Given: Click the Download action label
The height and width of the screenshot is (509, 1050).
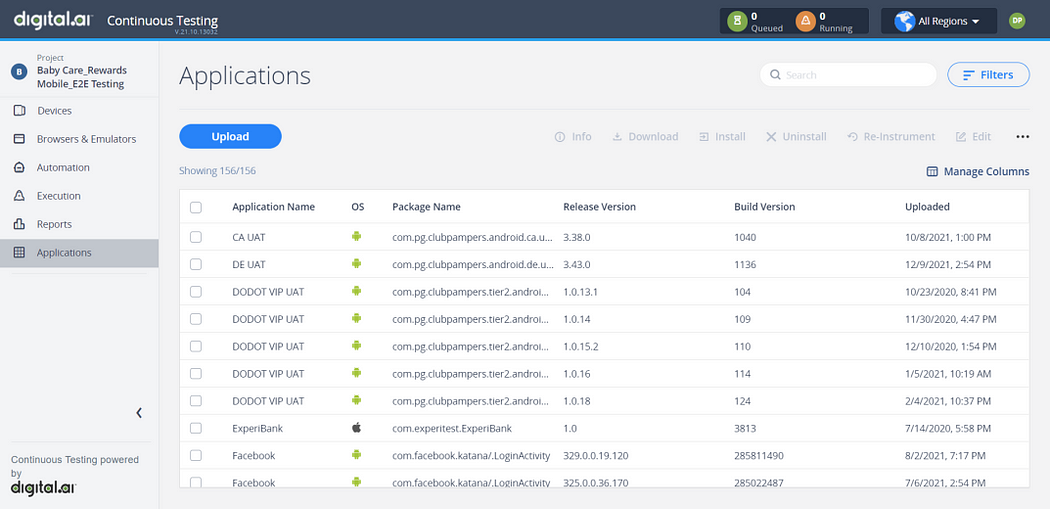Looking at the screenshot, I should tap(653, 137).
